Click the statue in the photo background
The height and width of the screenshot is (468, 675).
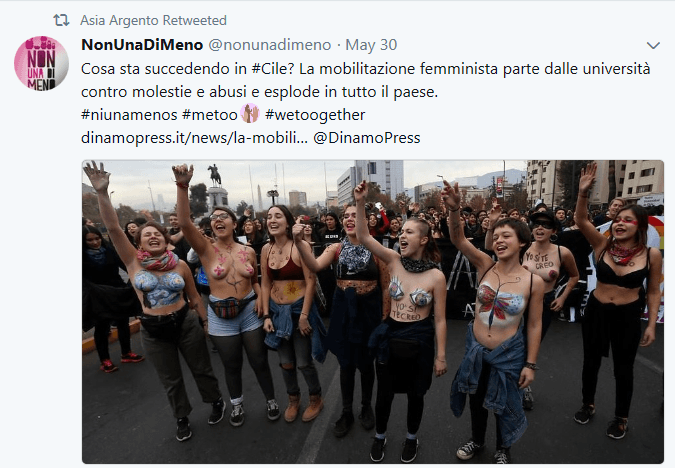coord(215,175)
